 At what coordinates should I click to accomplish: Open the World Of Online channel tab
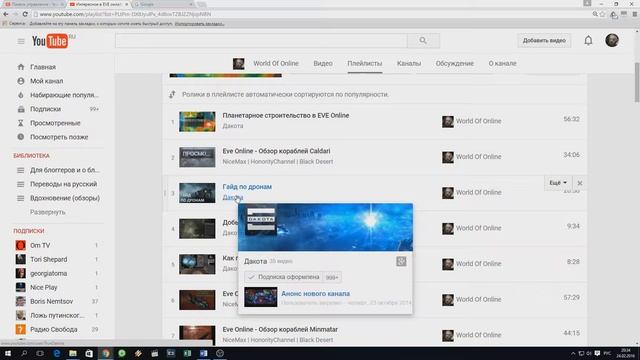point(276,64)
